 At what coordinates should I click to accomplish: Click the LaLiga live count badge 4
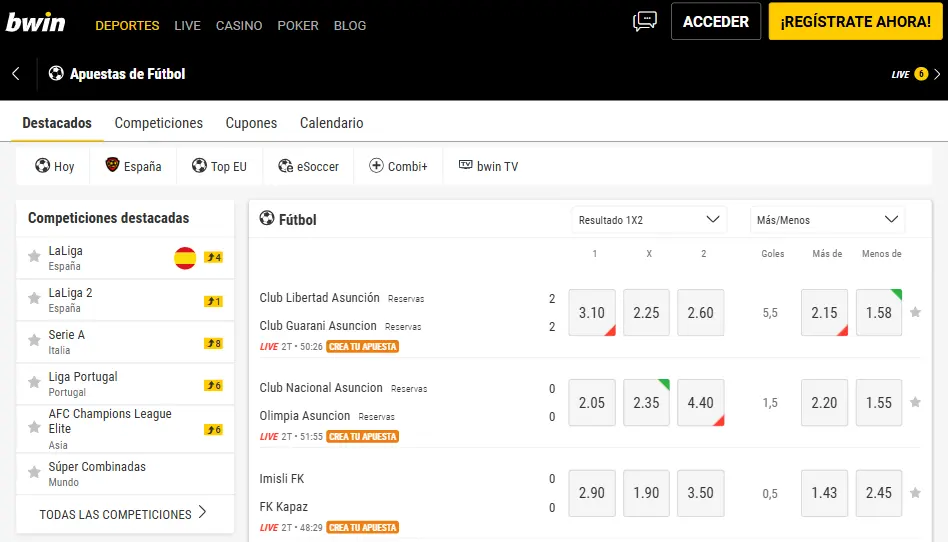click(x=213, y=257)
